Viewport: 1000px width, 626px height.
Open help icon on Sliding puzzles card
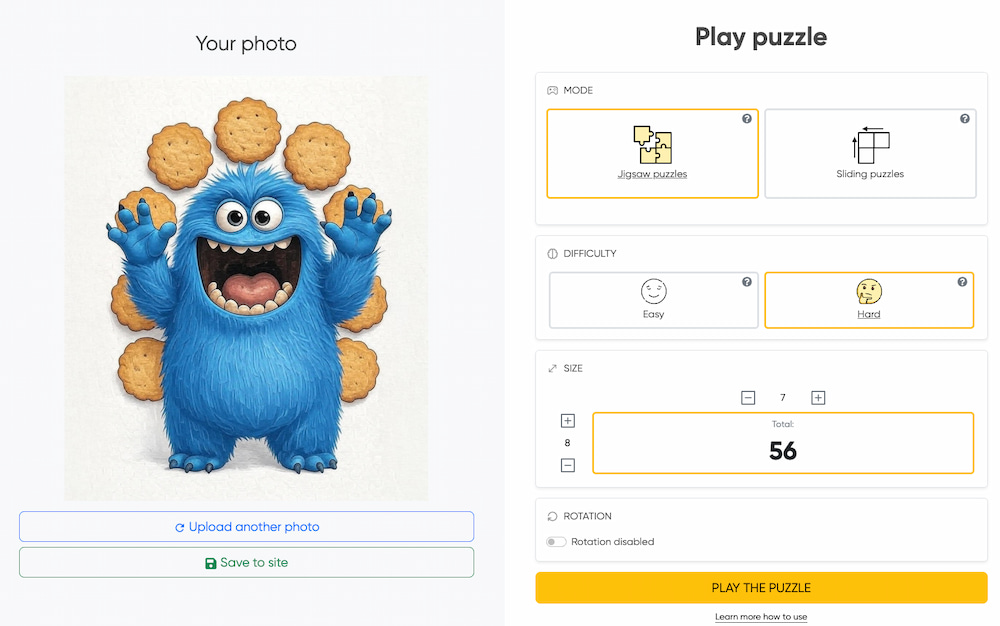pos(965,119)
